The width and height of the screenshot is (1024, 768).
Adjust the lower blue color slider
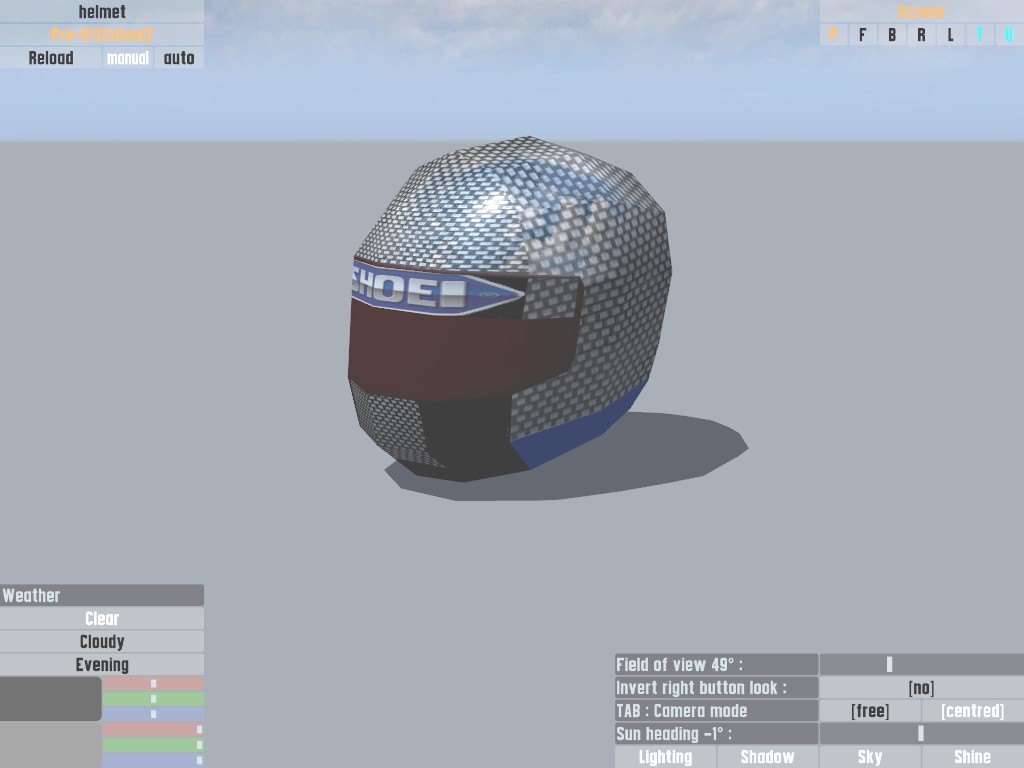(x=153, y=760)
